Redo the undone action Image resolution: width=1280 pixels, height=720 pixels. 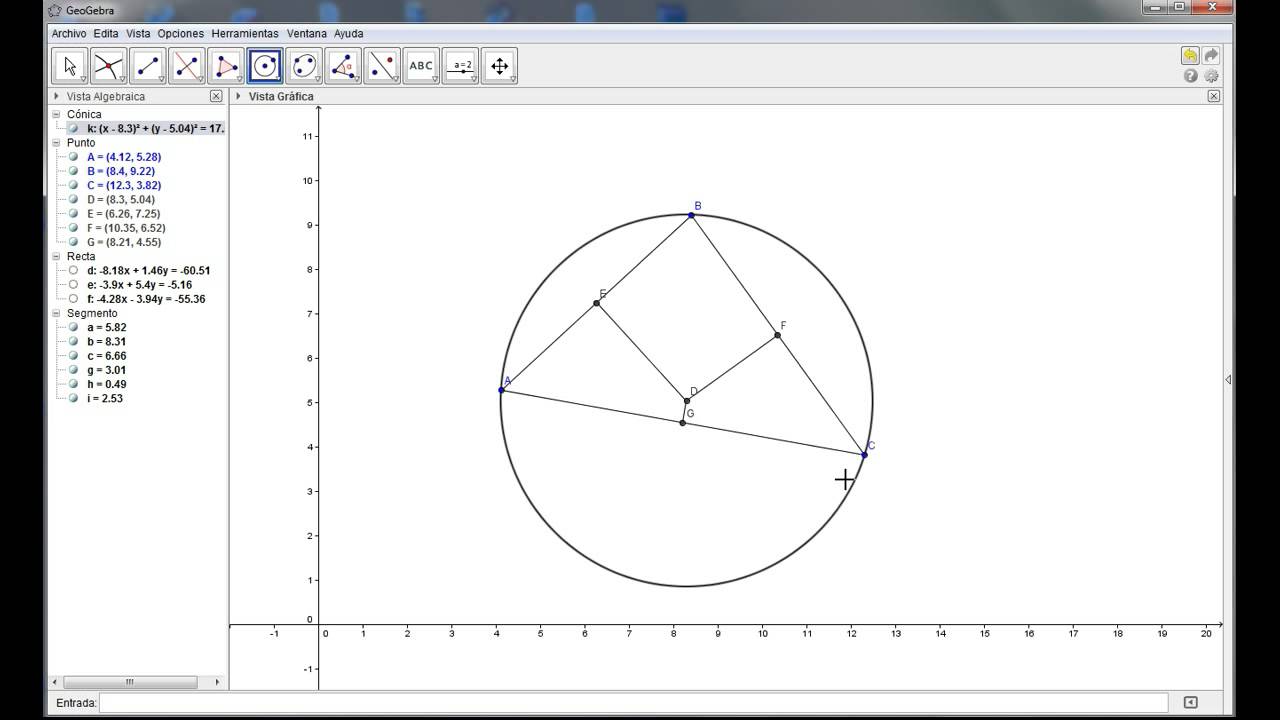point(1211,56)
